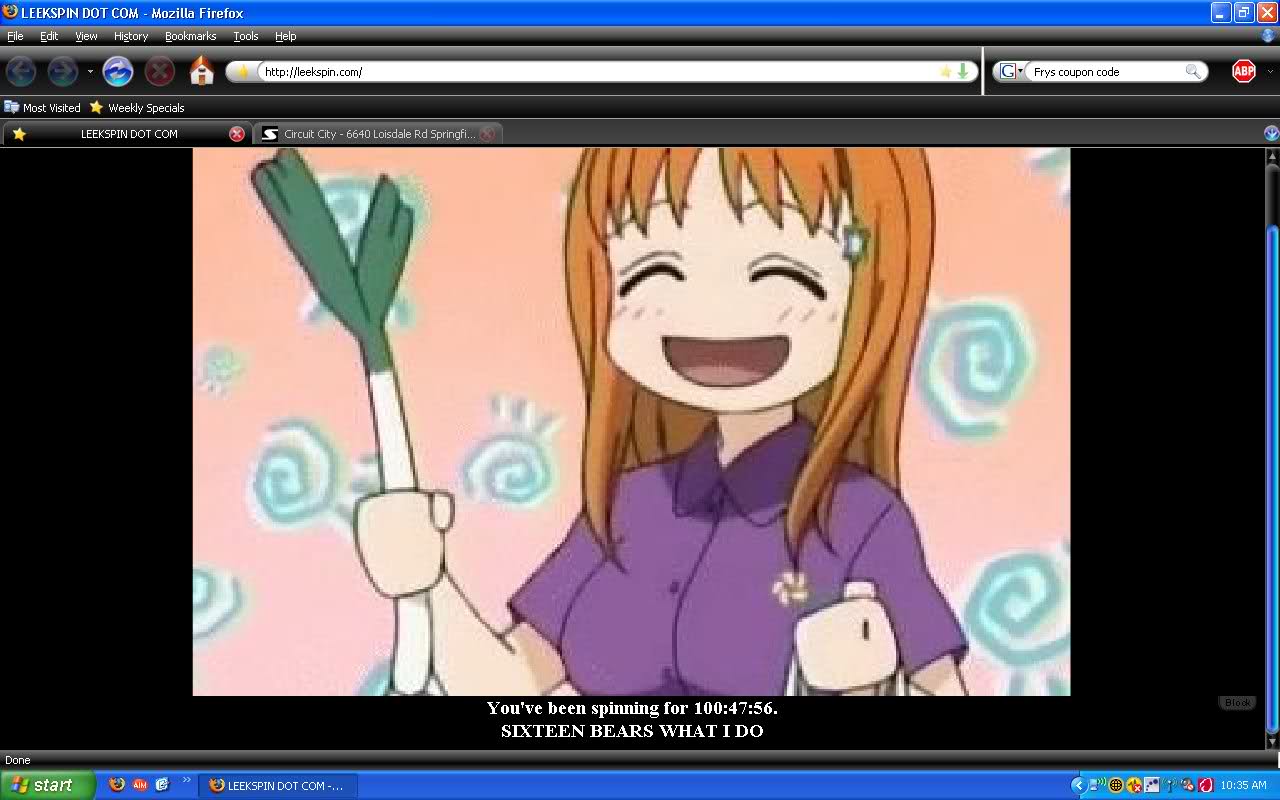Open the Edit menu

pos(49,36)
